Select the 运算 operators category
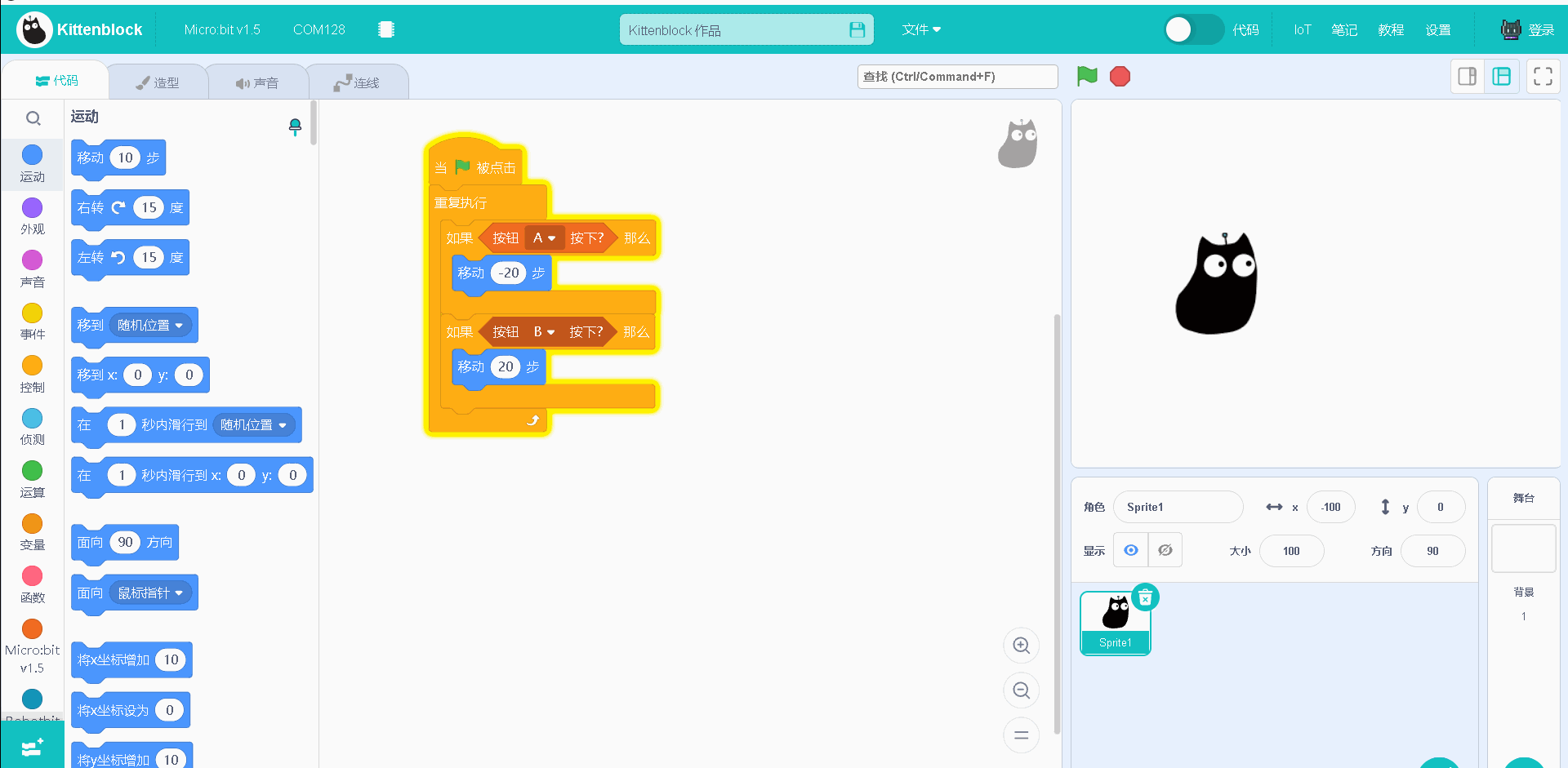Image resolution: width=1568 pixels, height=768 pixels. point(32,480)
